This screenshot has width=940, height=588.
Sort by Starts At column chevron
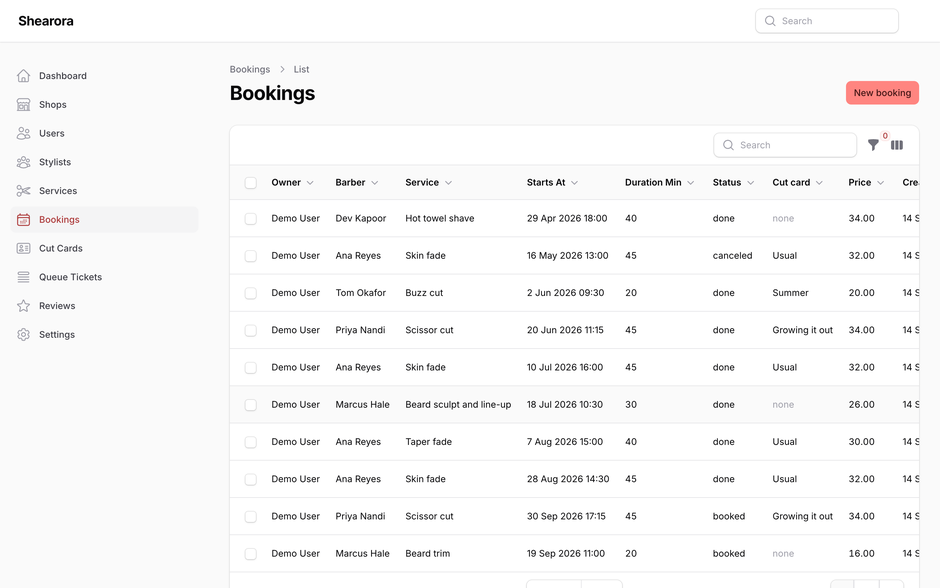[574, 183]
